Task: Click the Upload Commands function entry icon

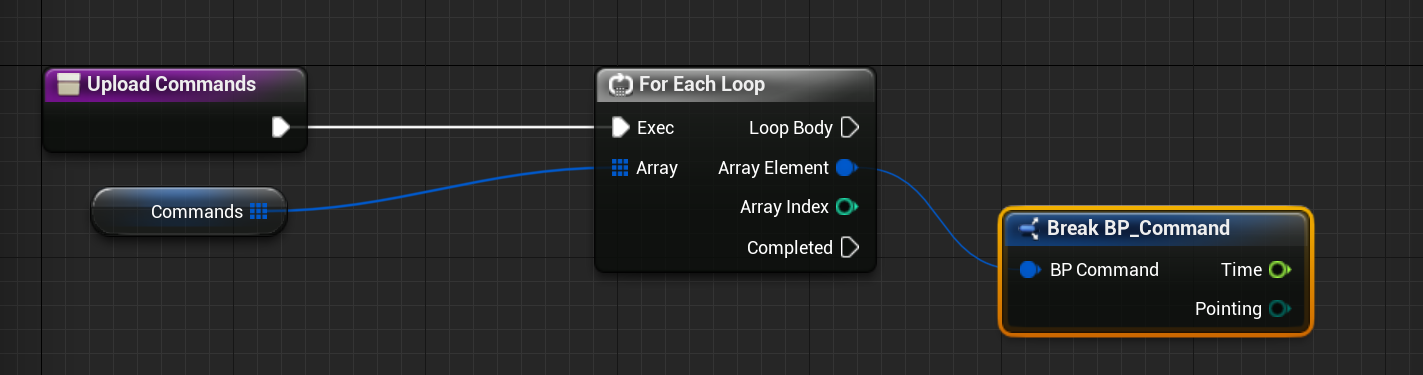Action: pyautogui.click(x=68, y=85)
